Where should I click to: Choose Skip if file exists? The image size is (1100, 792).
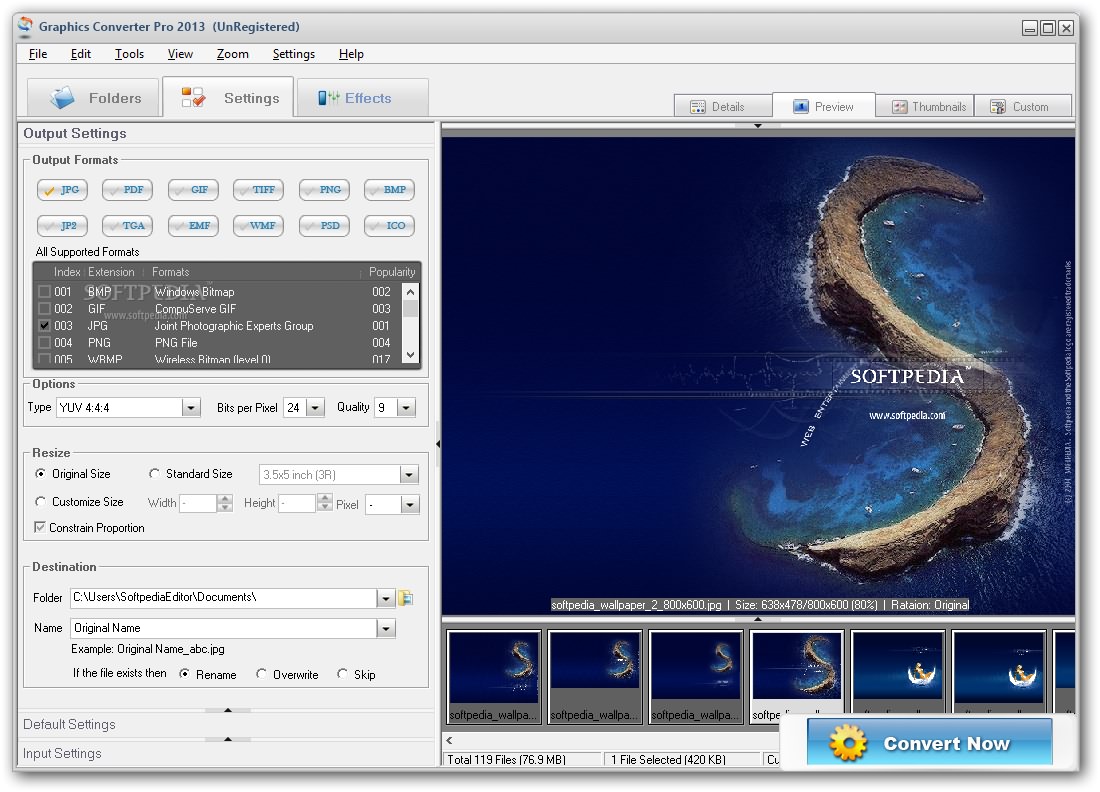[342, 674]
